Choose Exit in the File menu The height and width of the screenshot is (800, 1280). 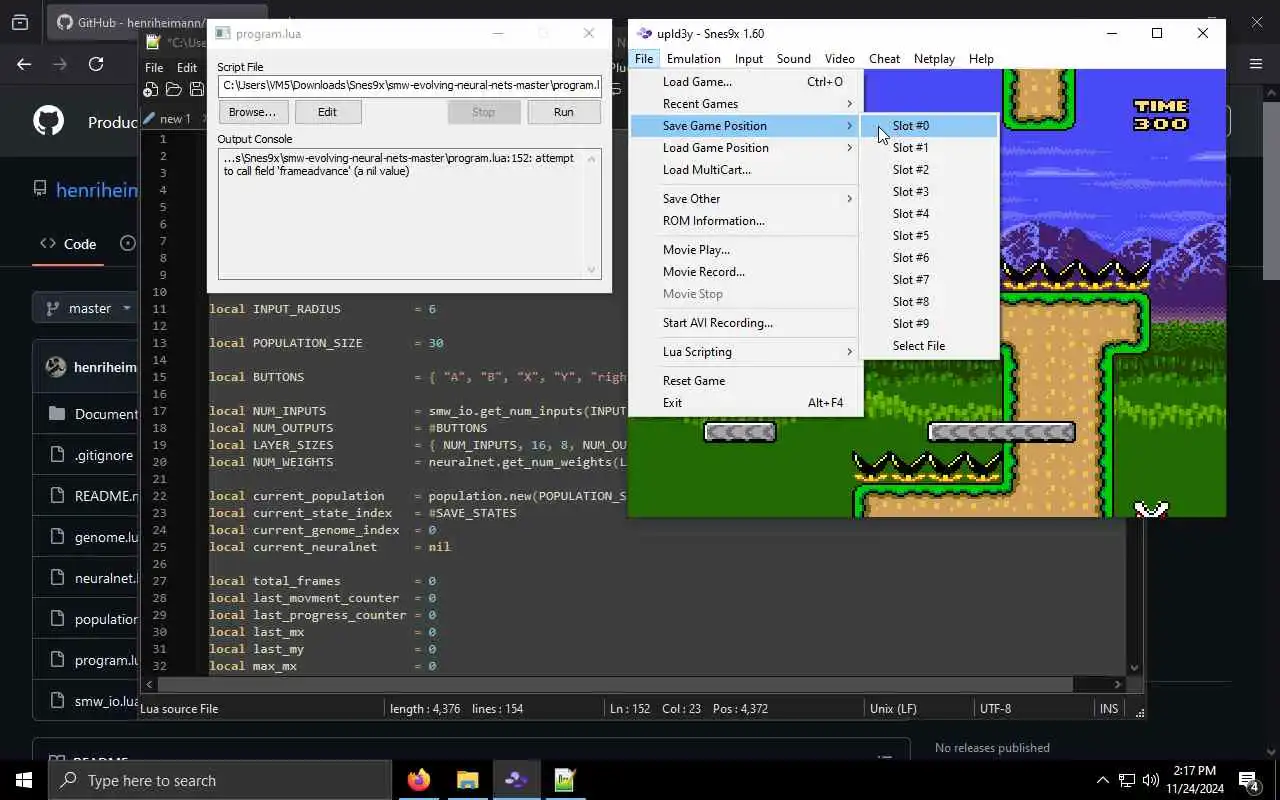tap(746, 403)
